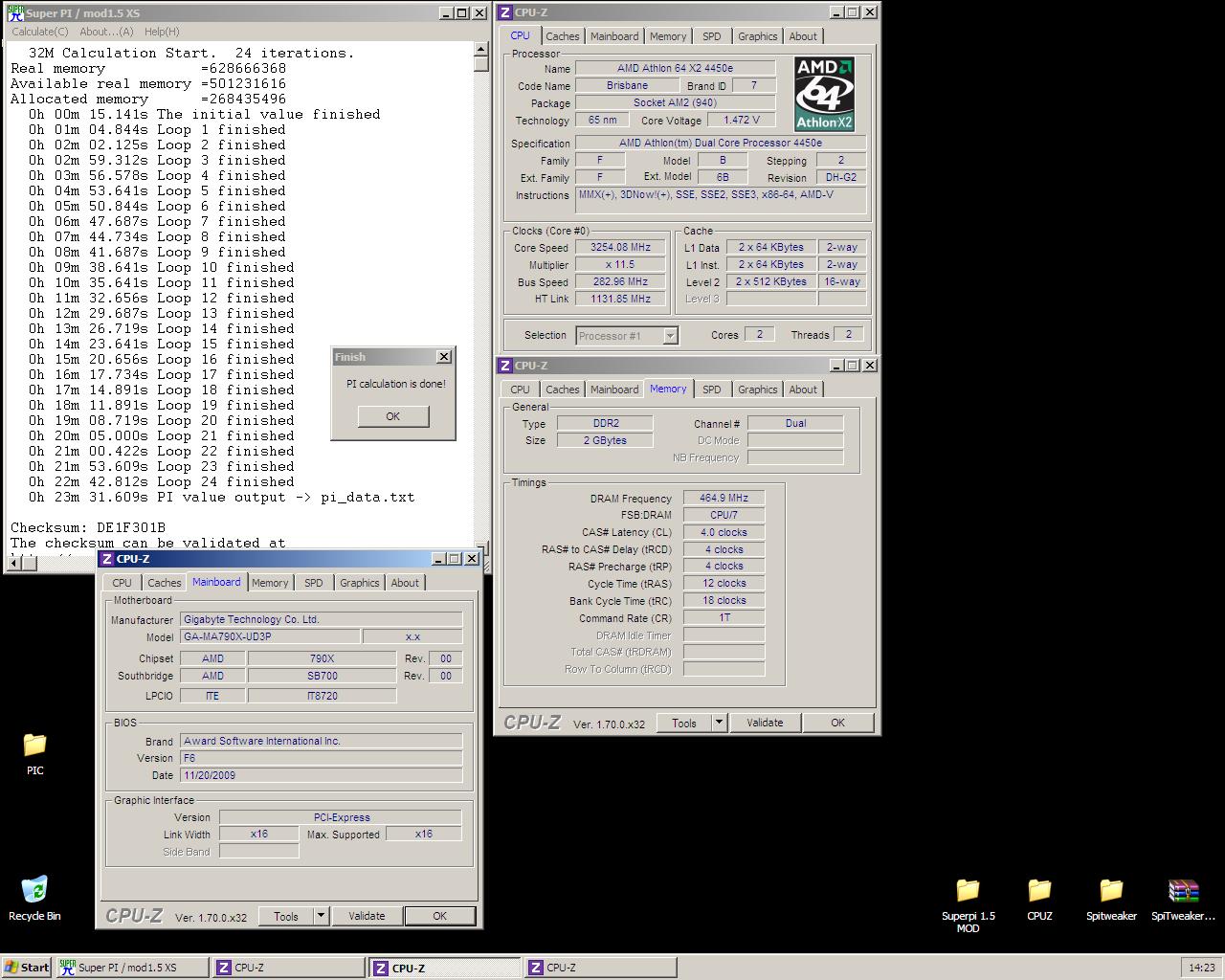The image size is (1225, 980).
Task: Open the Help(H) menu in Super PI
Action: click(162, 32)
